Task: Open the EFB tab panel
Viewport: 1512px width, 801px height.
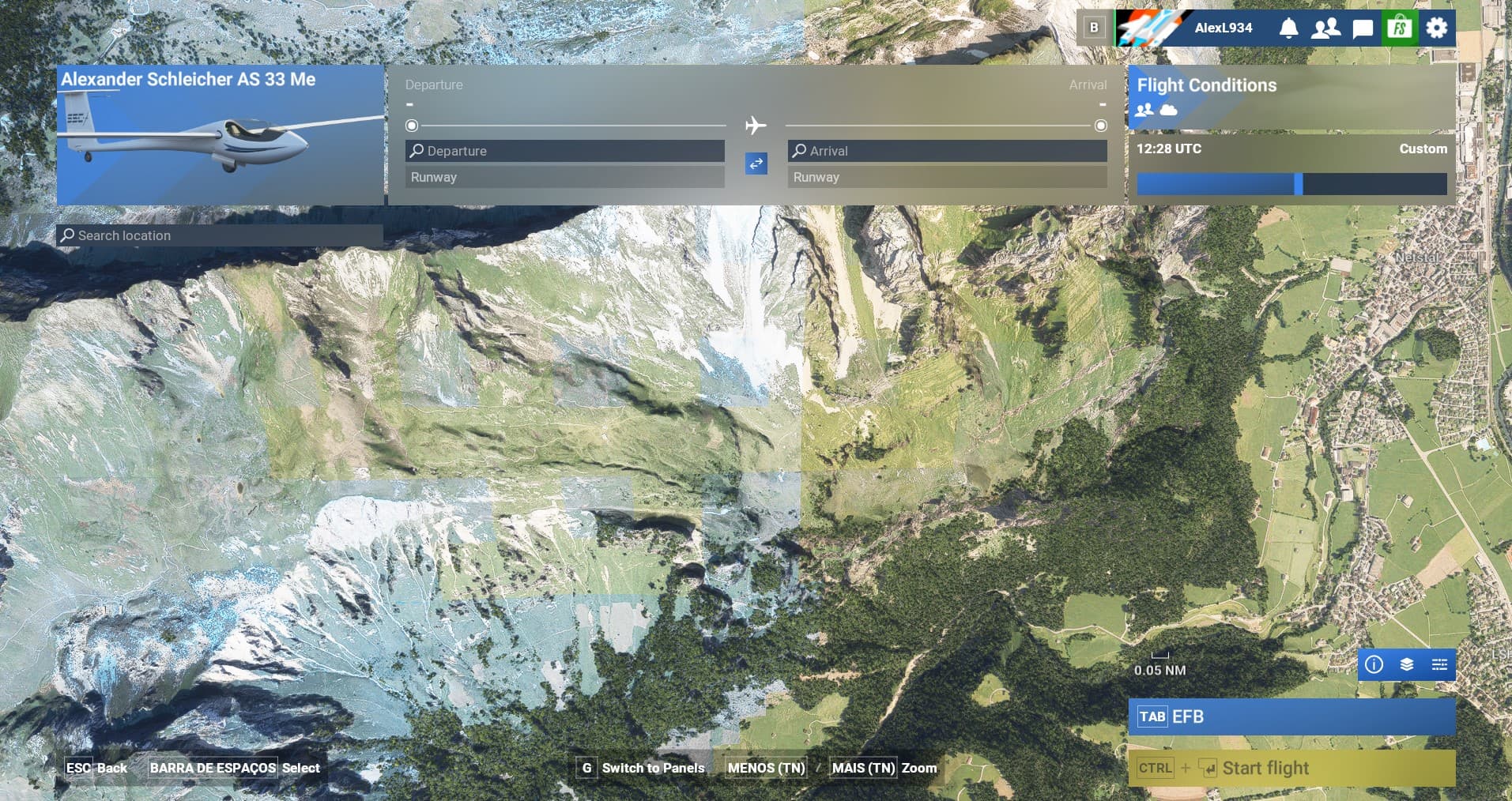Action: click(x=1291, y=716)
